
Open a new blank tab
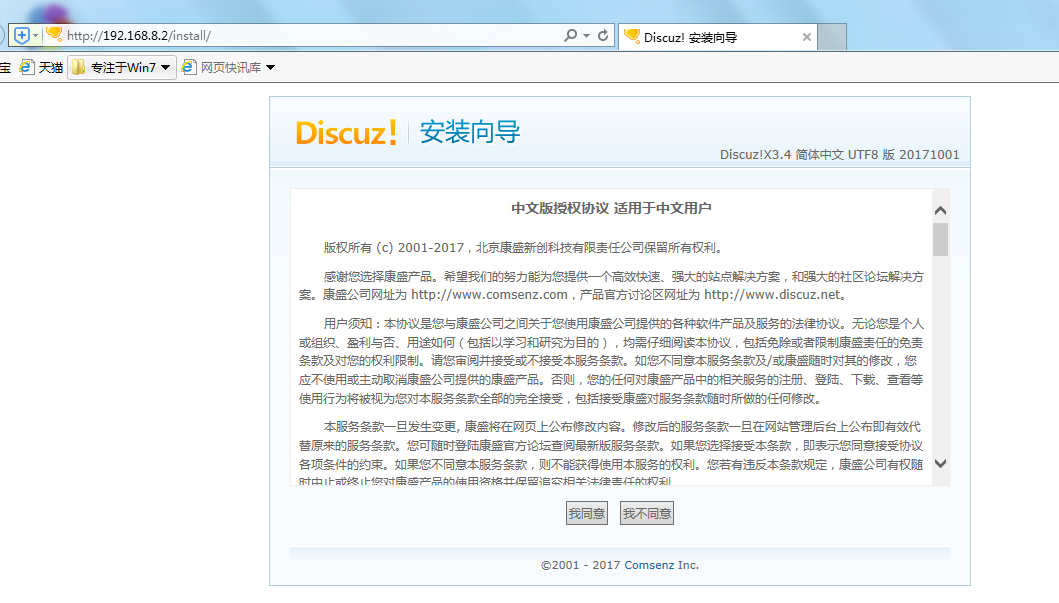click(832, 37)
